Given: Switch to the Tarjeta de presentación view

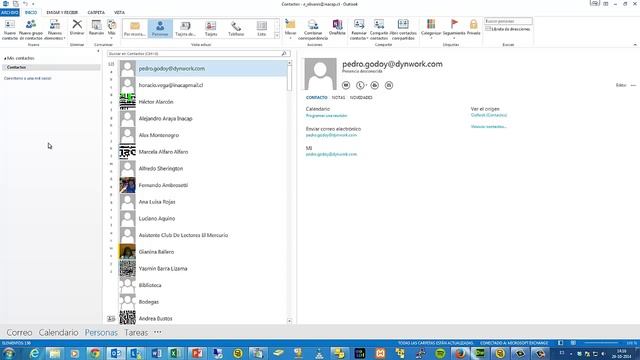Looking at the screenshot, I should point(185,29).
